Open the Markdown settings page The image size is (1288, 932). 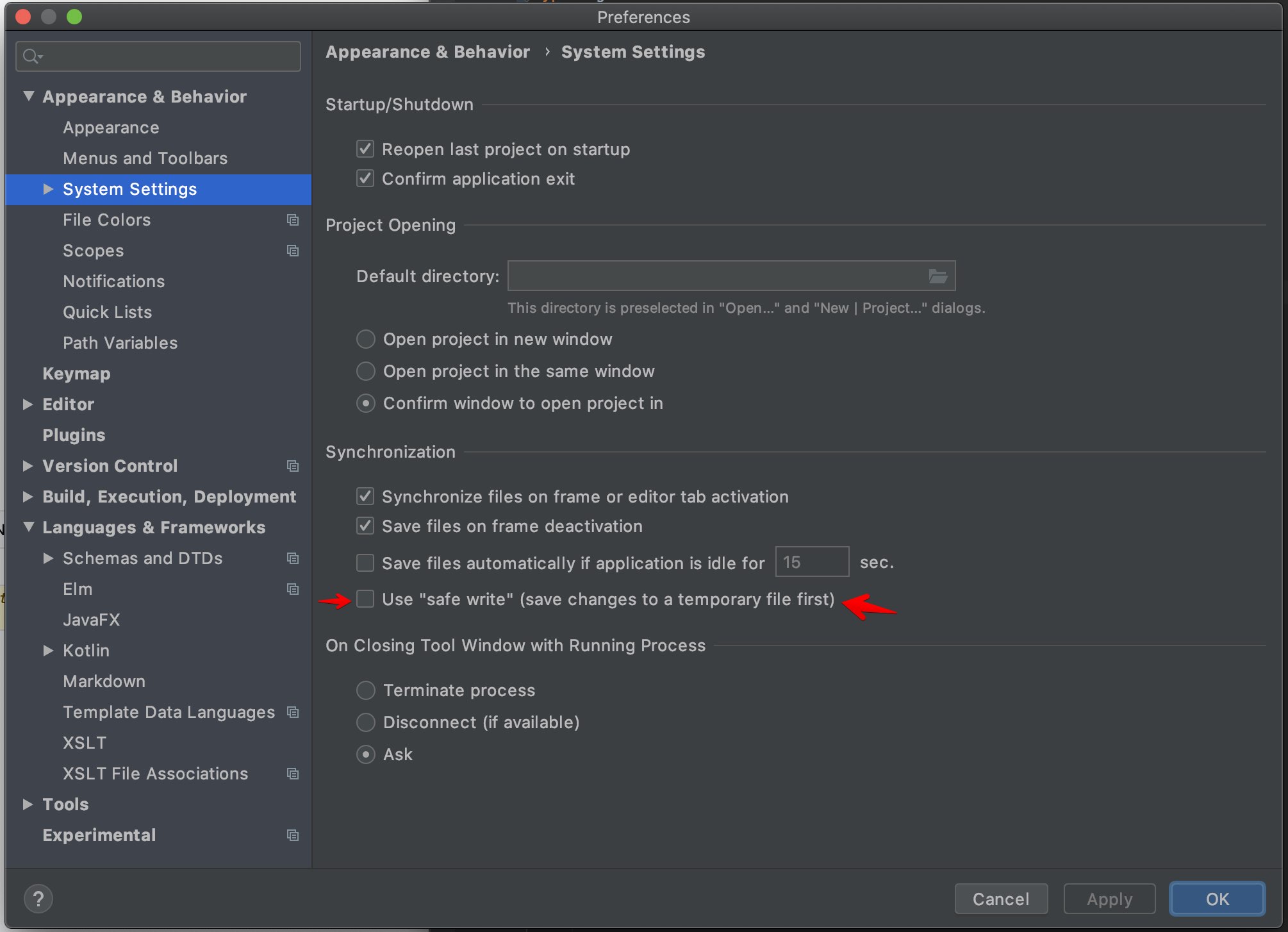(x=104, y=681)
